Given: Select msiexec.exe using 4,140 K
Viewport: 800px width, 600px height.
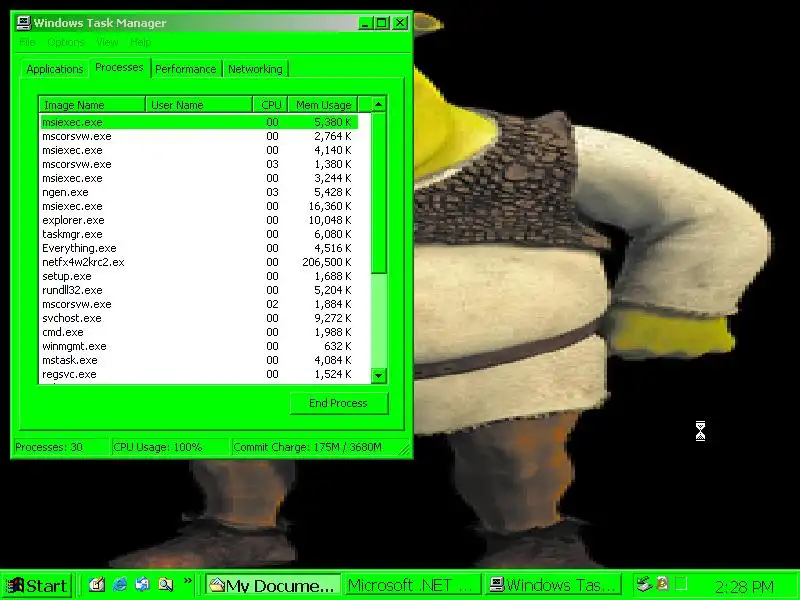Looking at the screenshot, I should coord(199,150).
